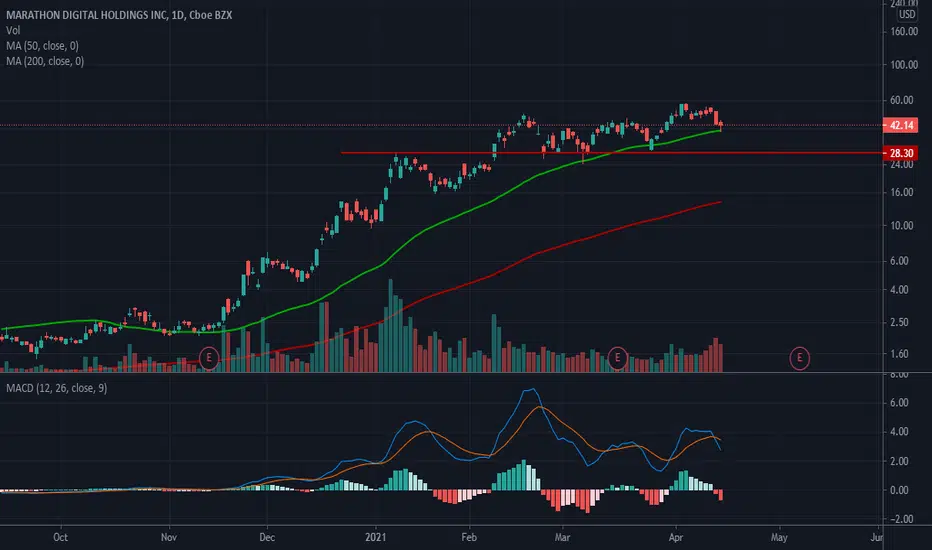Viewport: 932px width, 550px height.
Task: Click the May label on time axis
Action: point(779,538)
